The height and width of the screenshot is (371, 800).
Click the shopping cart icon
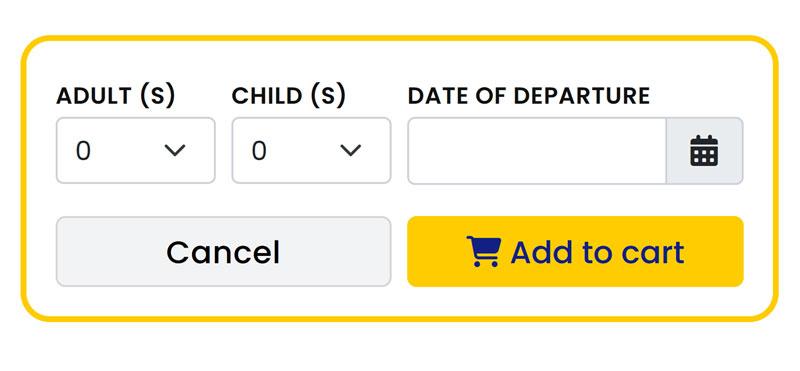coord(484,252)
